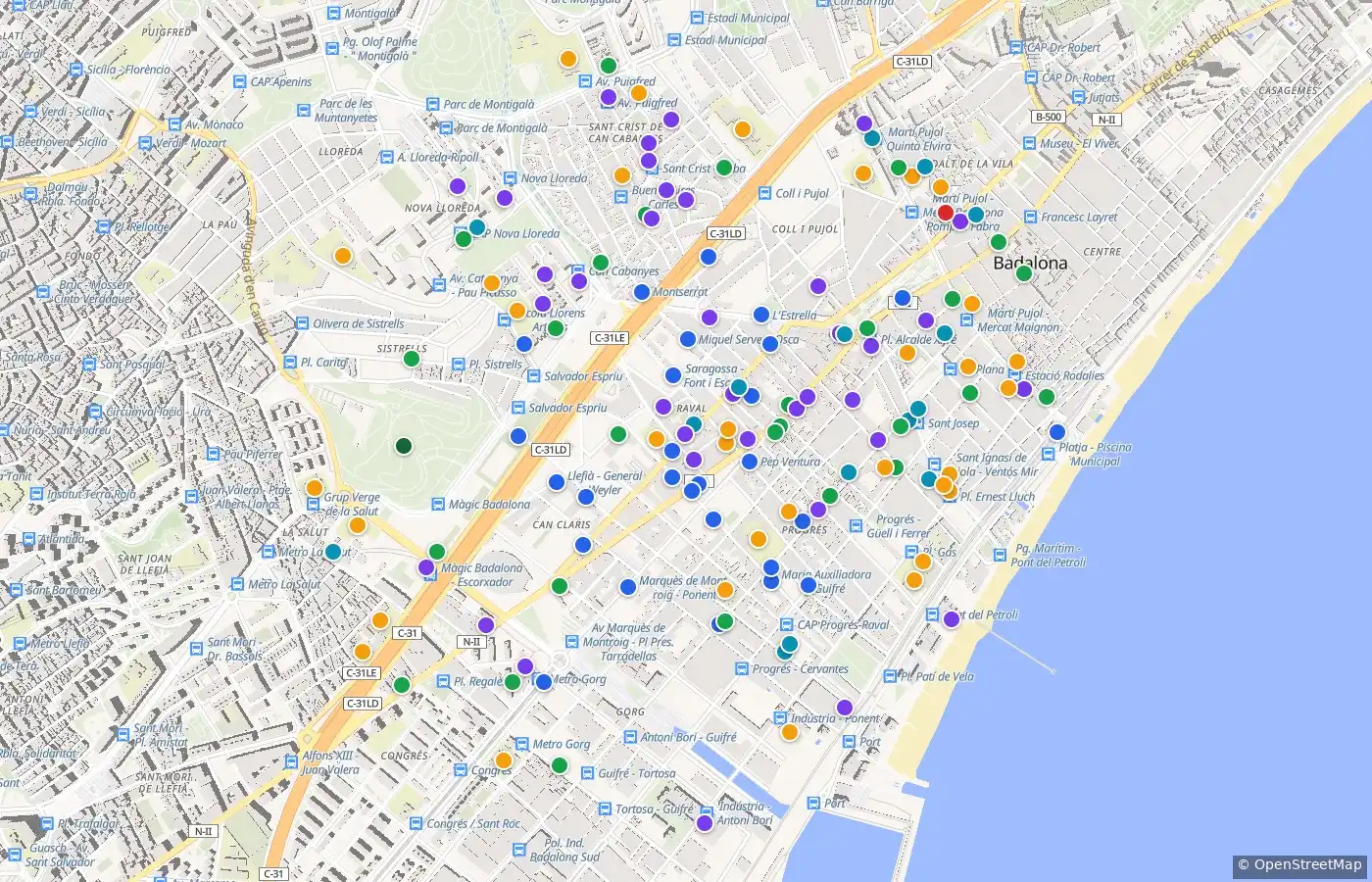1372x882 pixels.
Task: Select the dark green marker in the park
Action: tap(403, 447)
